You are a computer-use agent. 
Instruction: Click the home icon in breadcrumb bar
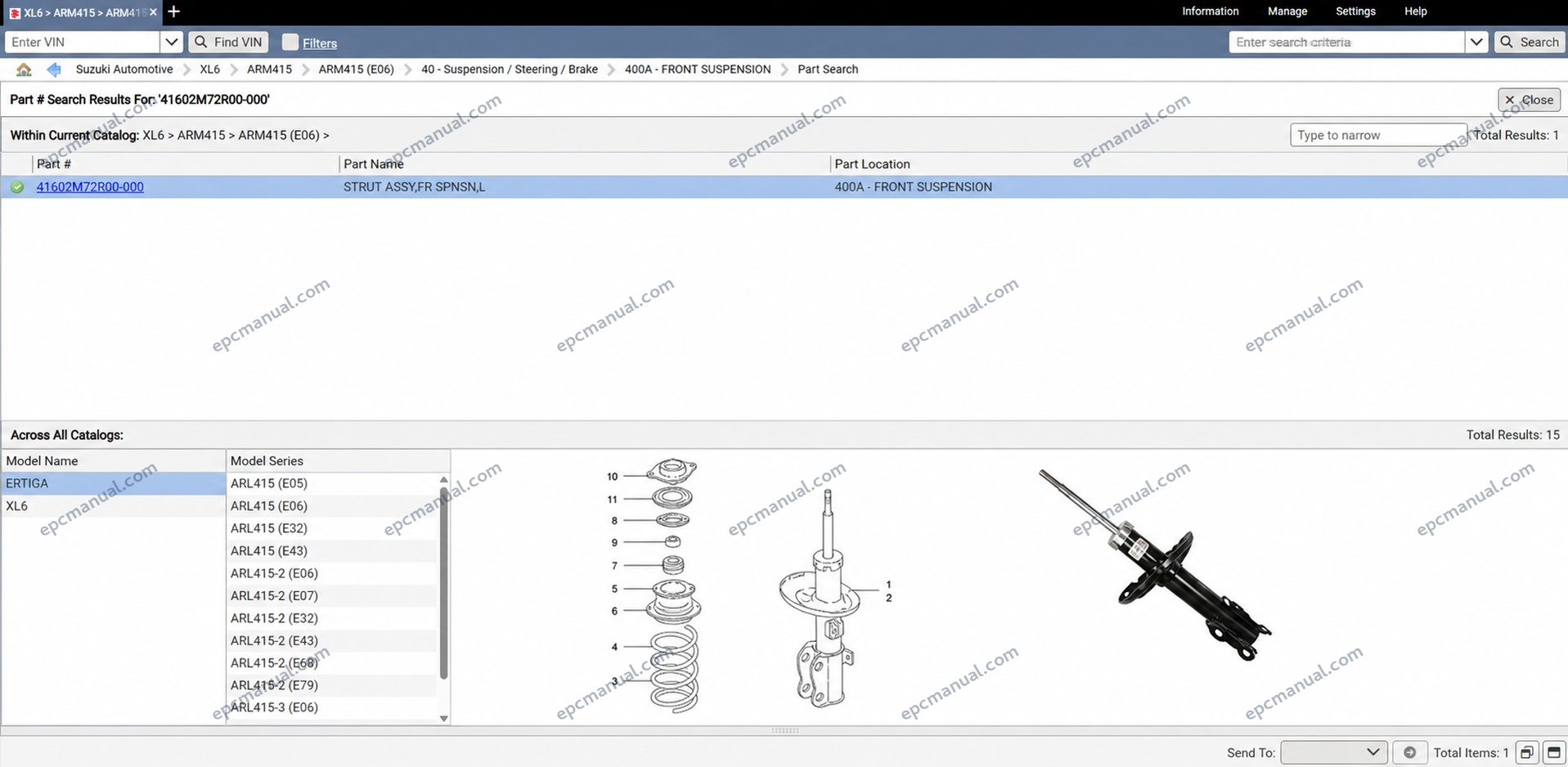(x=24, y=70)
